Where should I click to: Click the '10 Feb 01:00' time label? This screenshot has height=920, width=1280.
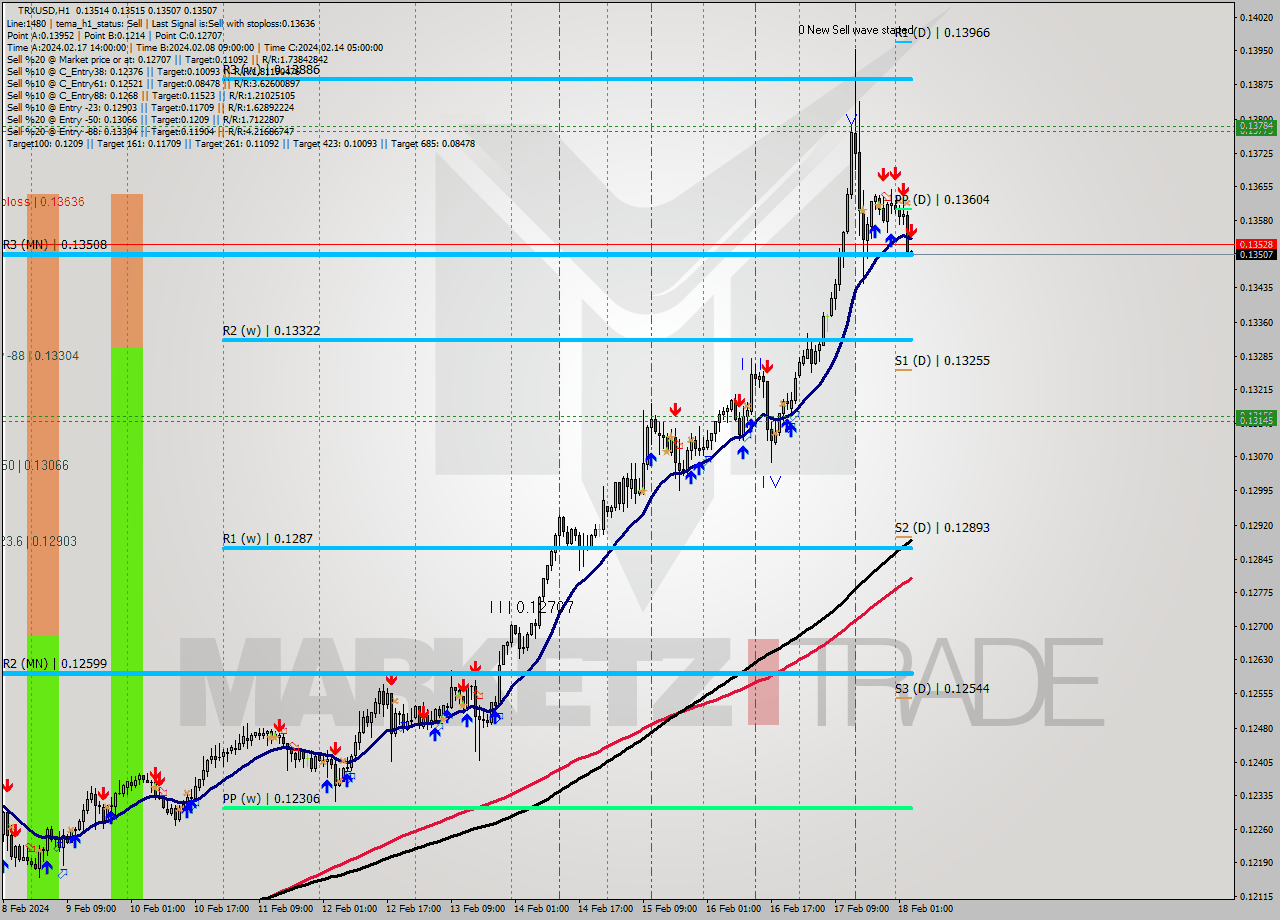[155, 909]
